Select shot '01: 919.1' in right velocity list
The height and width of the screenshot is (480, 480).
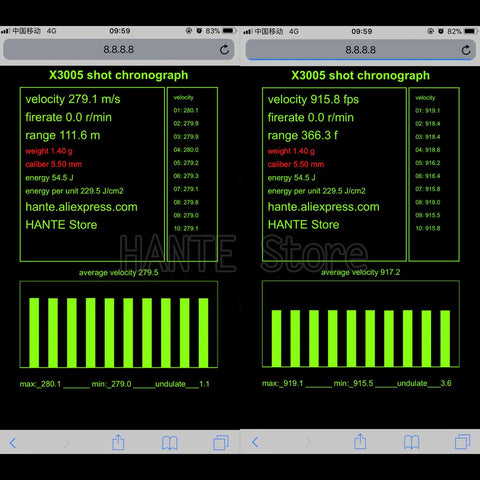tap(428, 111)
